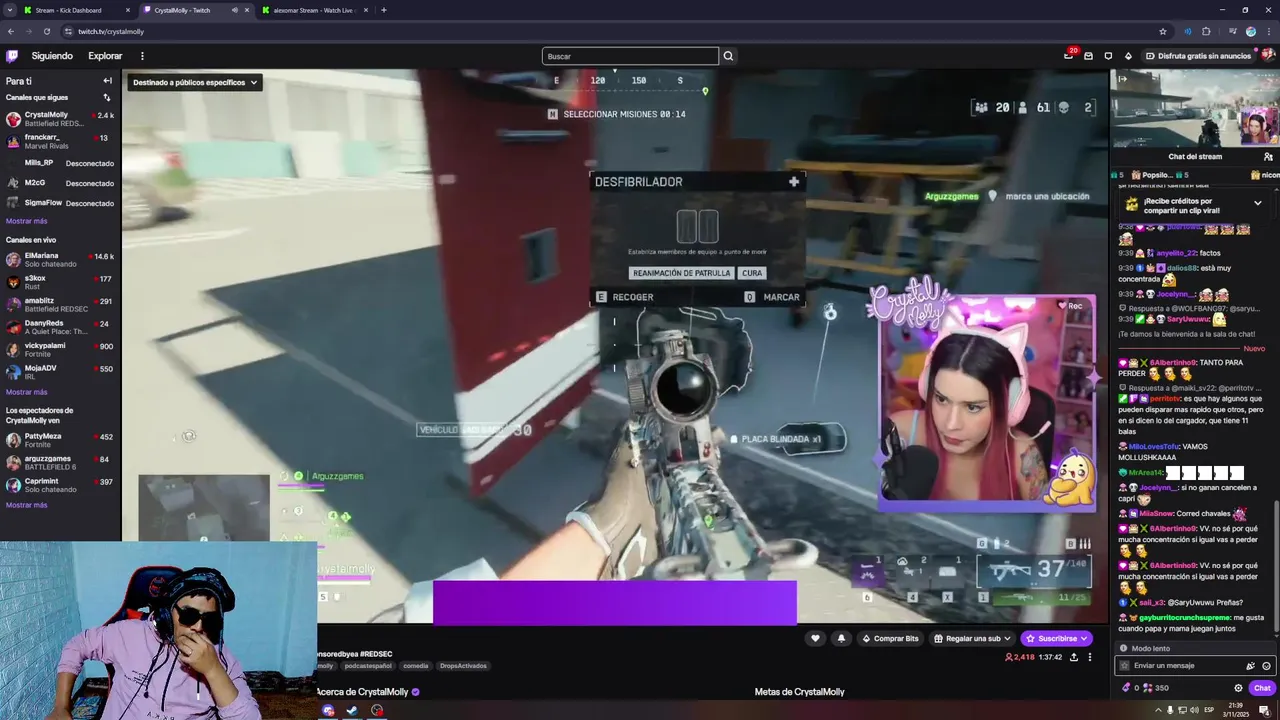Screen dimensions: 1280x720
Task: Expand 'Mostrar más' under followed channels
Action: click(x=27, y=221)
